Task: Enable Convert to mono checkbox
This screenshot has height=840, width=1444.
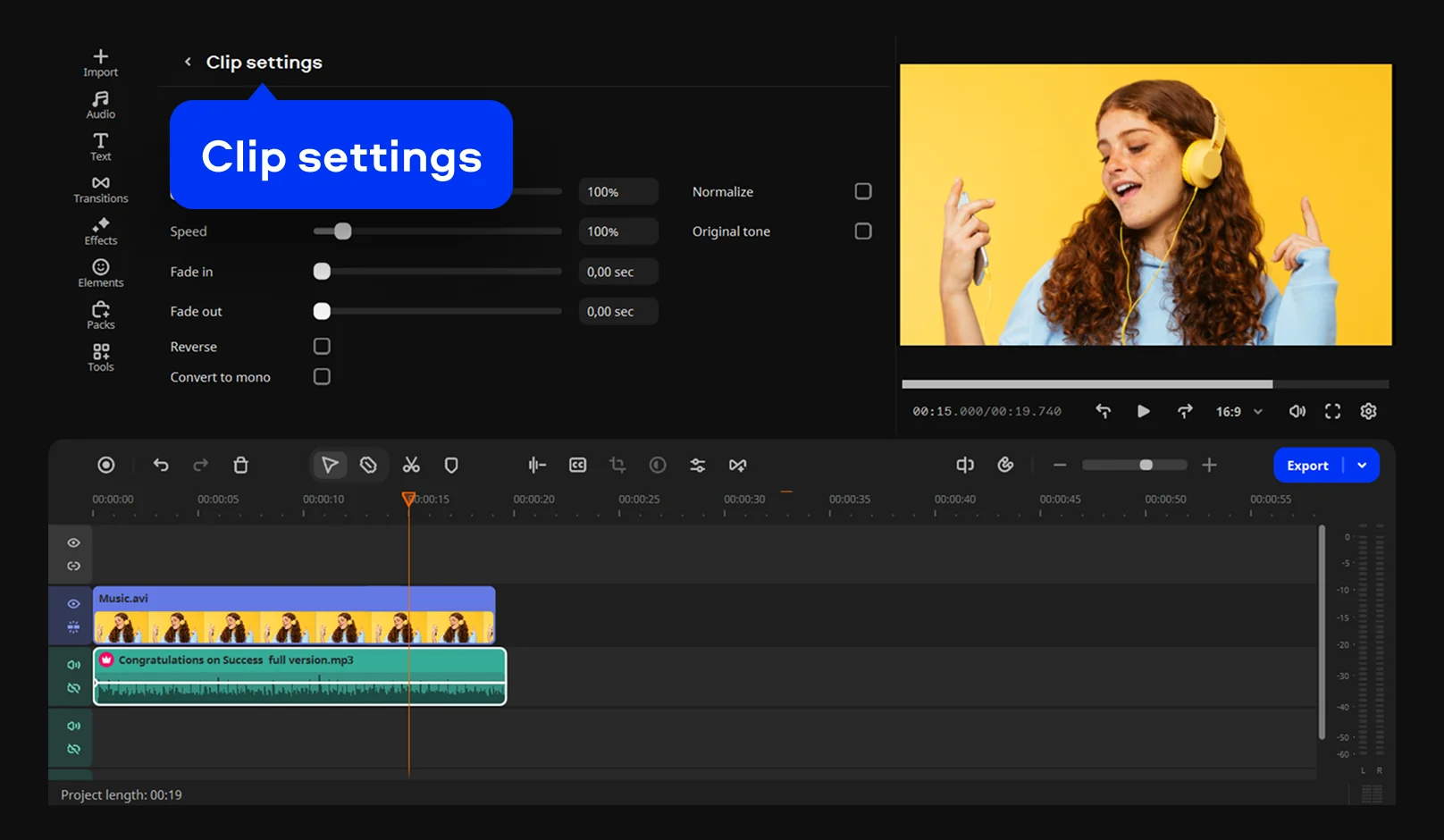Action: (x=322, y=377)
